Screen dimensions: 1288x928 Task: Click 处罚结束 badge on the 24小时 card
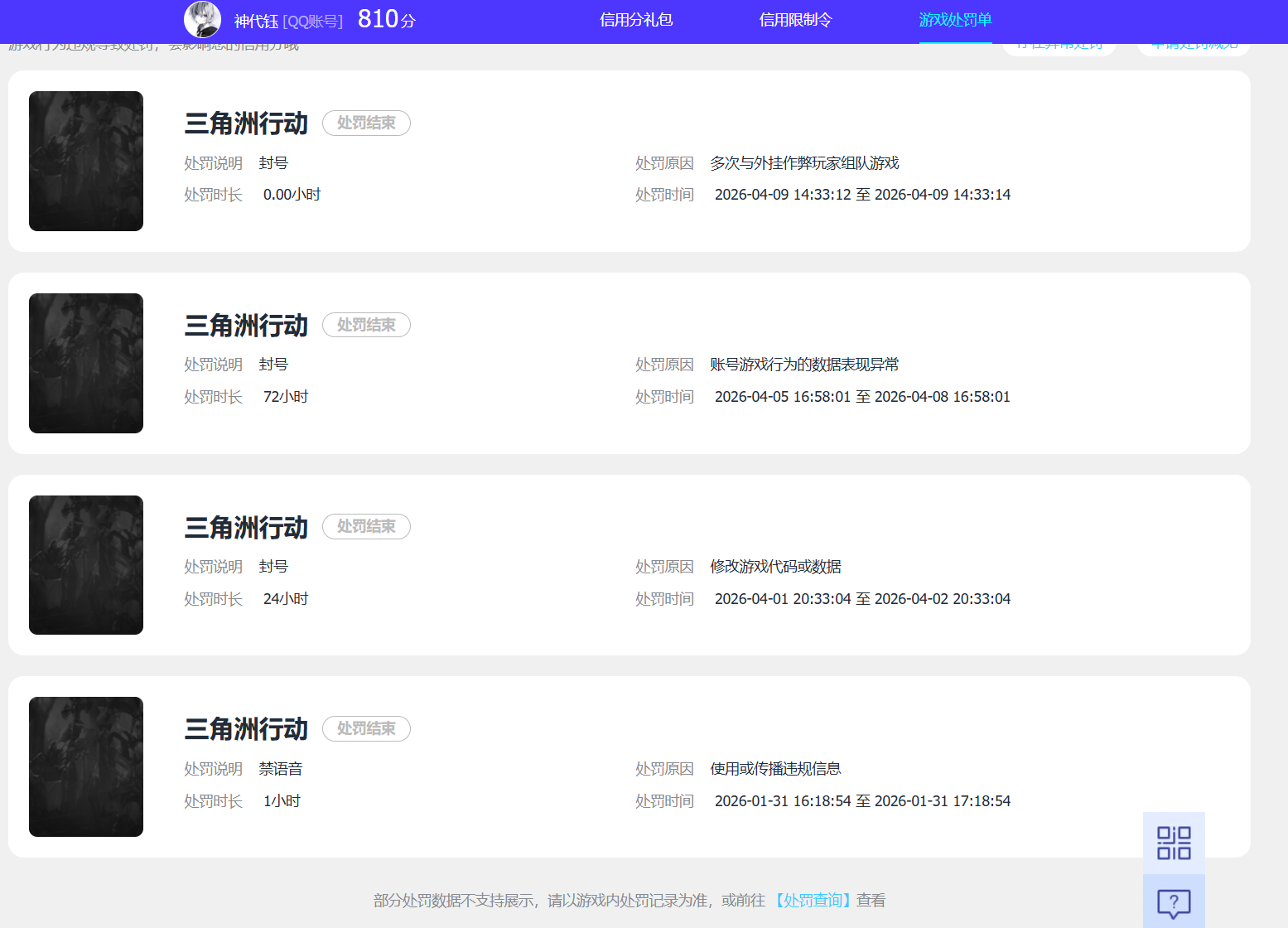366,526
